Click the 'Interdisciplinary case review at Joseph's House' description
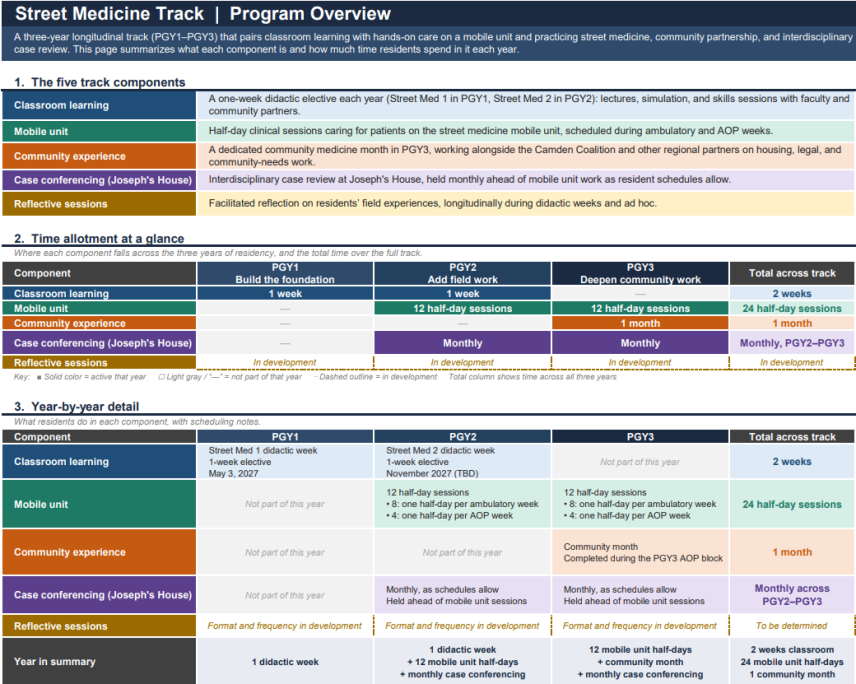The width and height of the screenshot is (856, 684). point(469,180)
